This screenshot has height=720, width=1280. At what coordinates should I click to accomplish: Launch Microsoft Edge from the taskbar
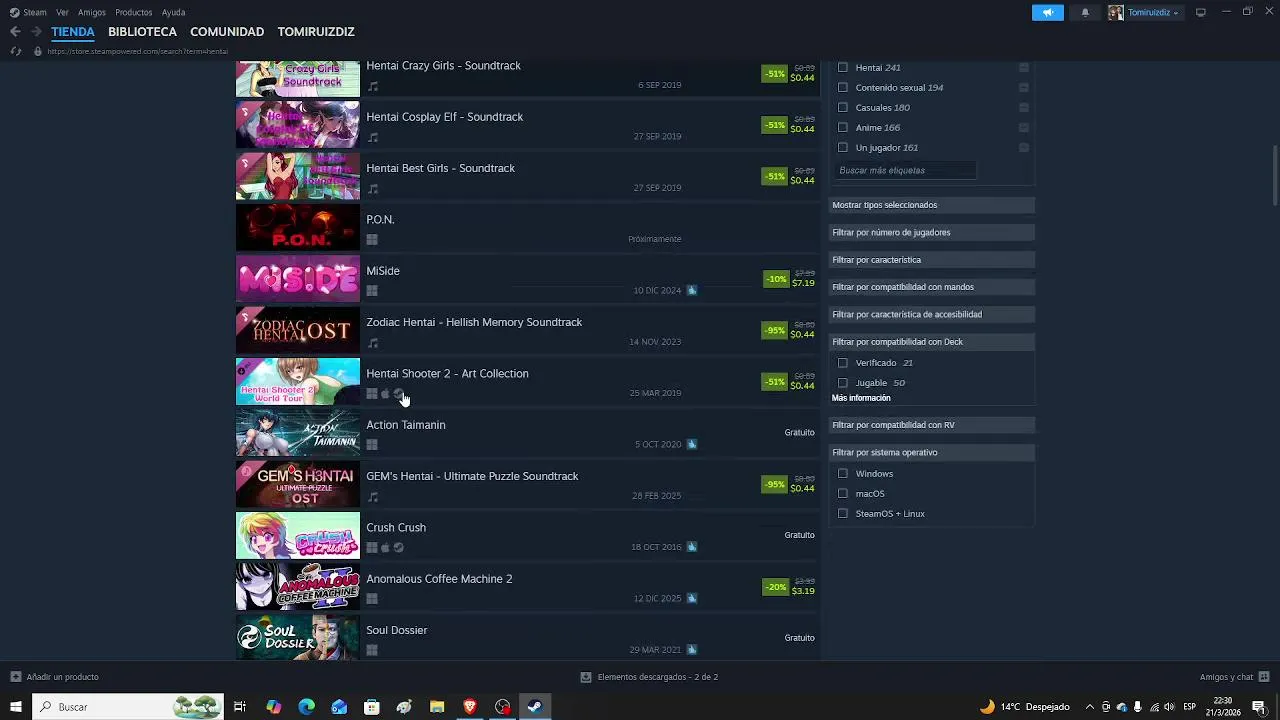click(306, 707)
